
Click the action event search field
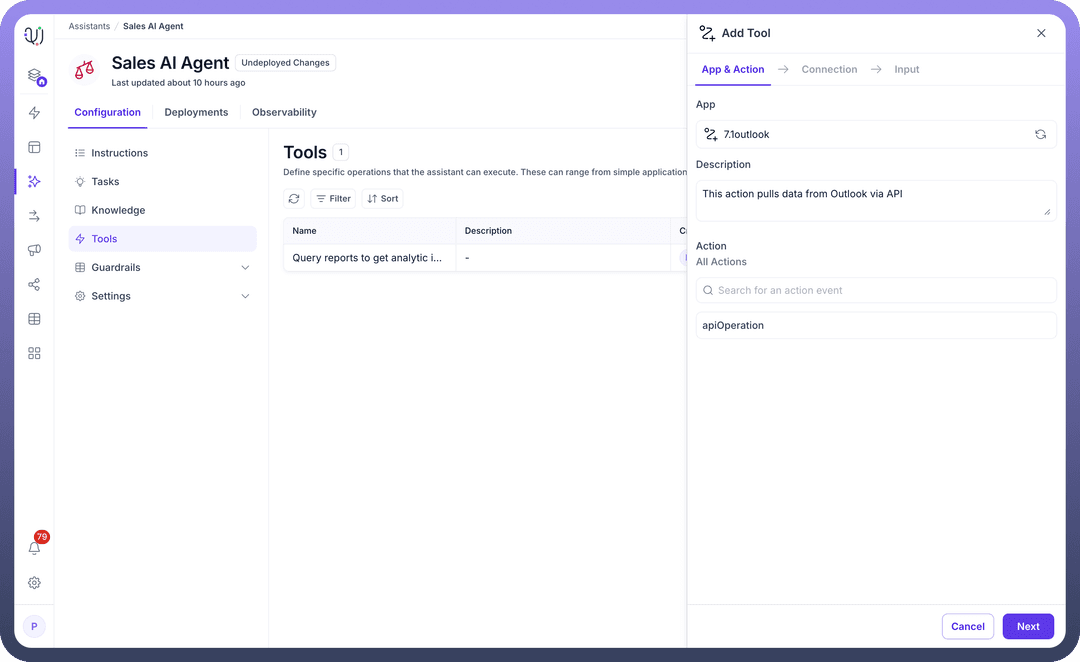(876, 290)
